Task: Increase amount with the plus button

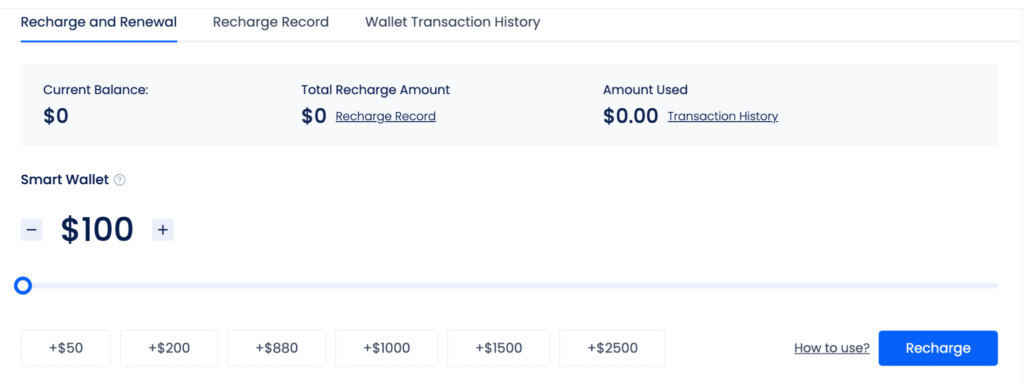Action: 163,230
